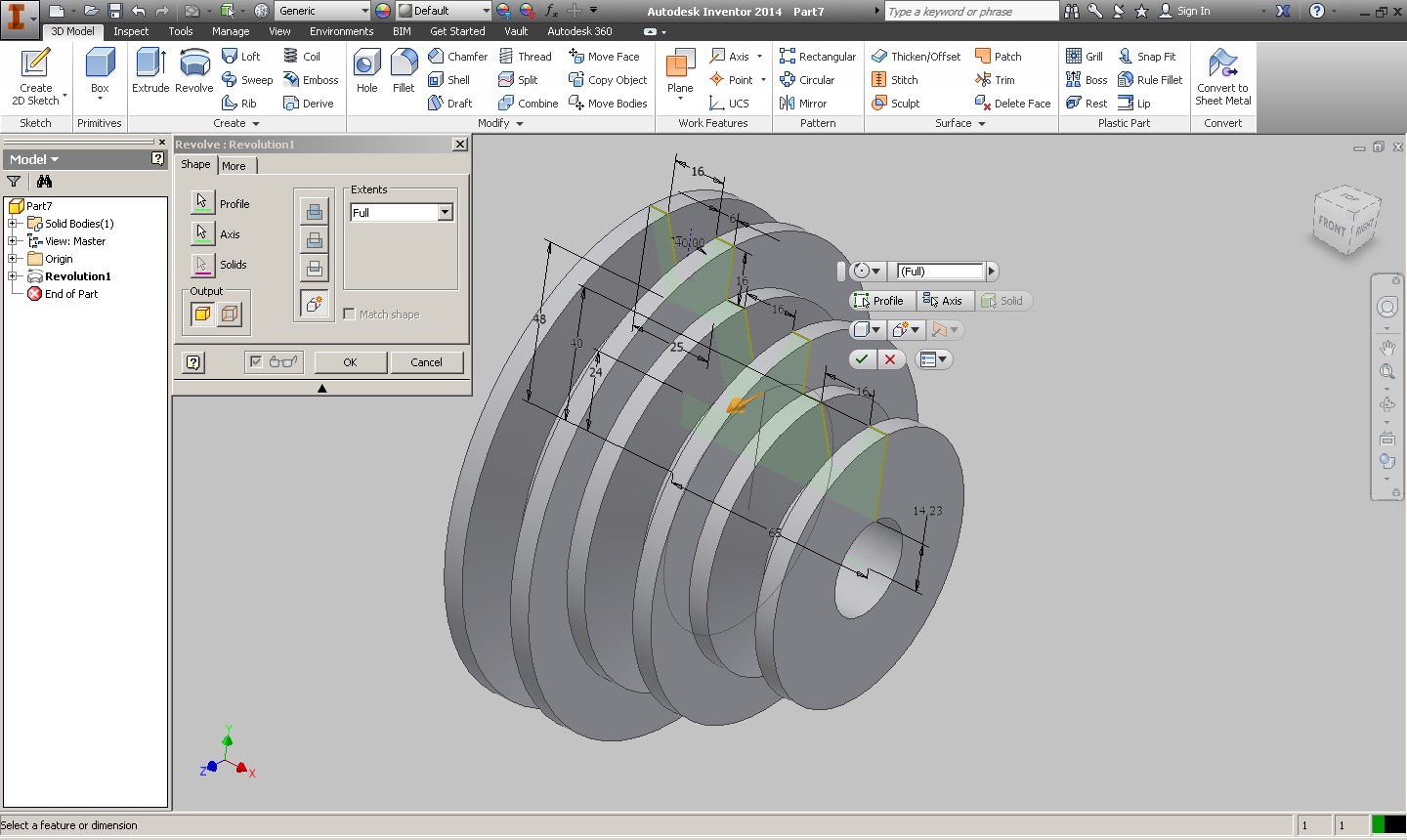Choose the Join operation button

click(314, 211)
